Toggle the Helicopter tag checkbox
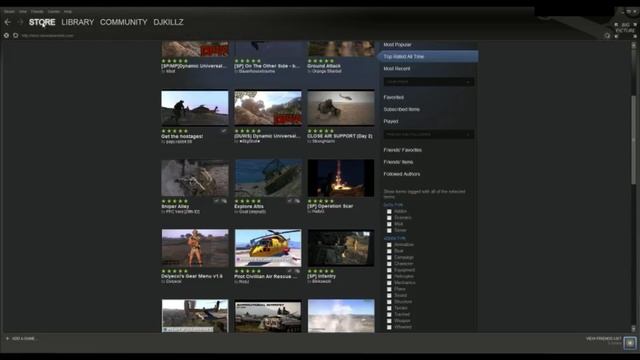 (389, 276)
